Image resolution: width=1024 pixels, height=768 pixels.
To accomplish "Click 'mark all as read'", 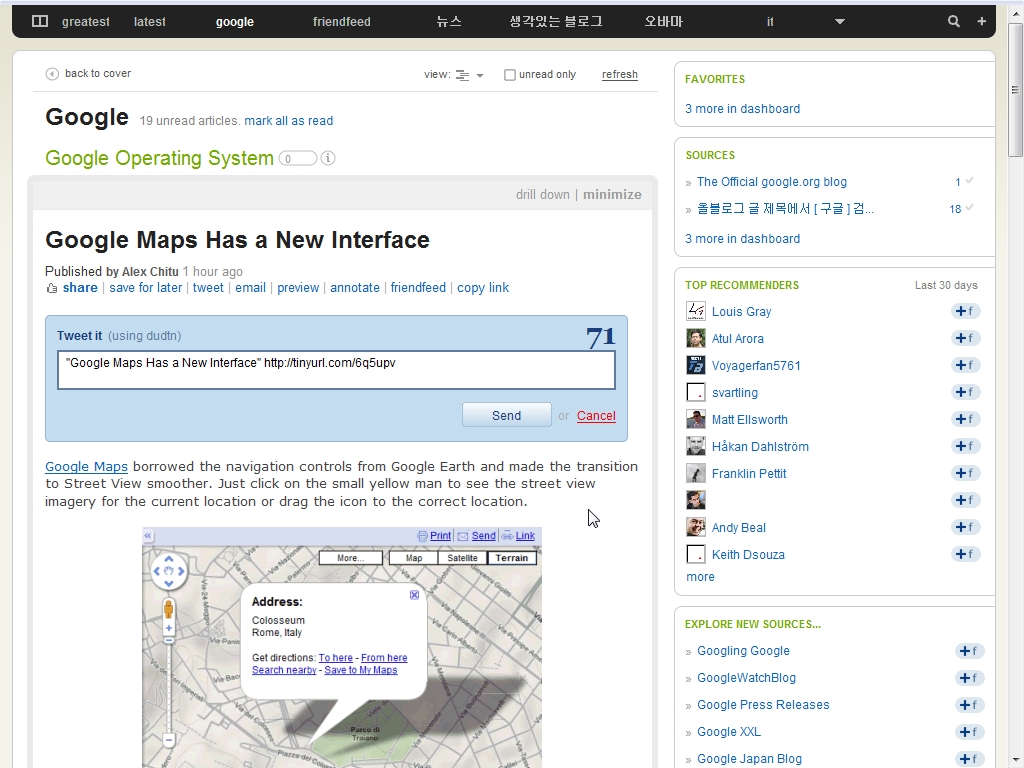I will coord(289,121).
